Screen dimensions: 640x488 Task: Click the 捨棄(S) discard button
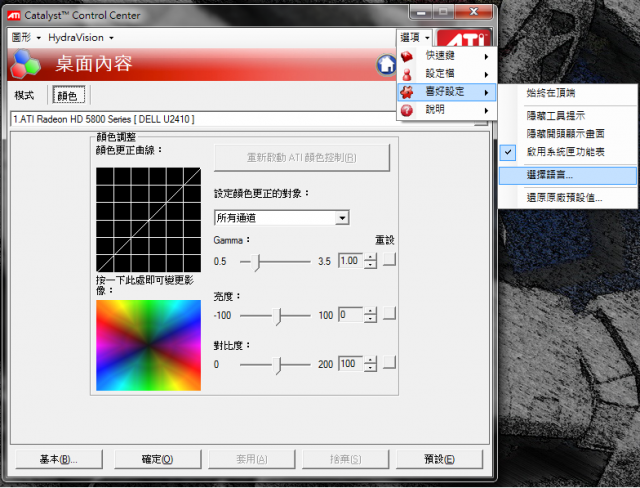pos(346,459)
